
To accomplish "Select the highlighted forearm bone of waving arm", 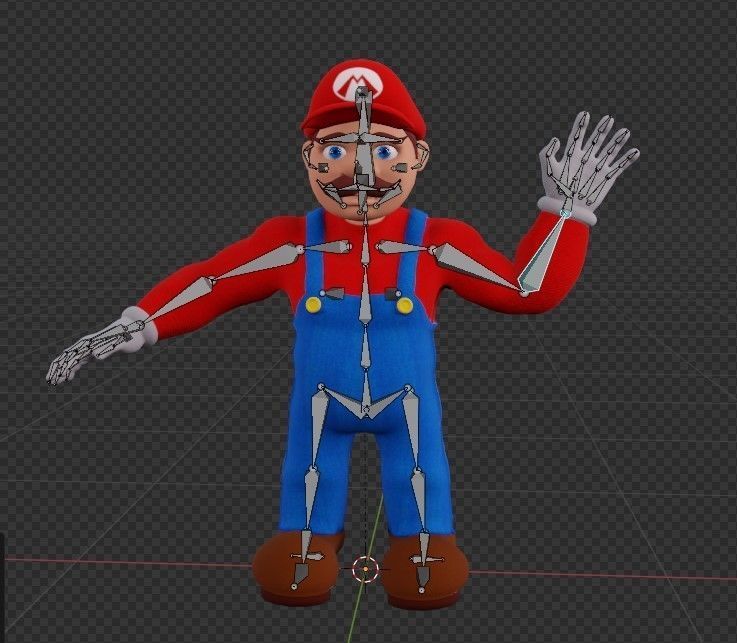I will [542, 254].
